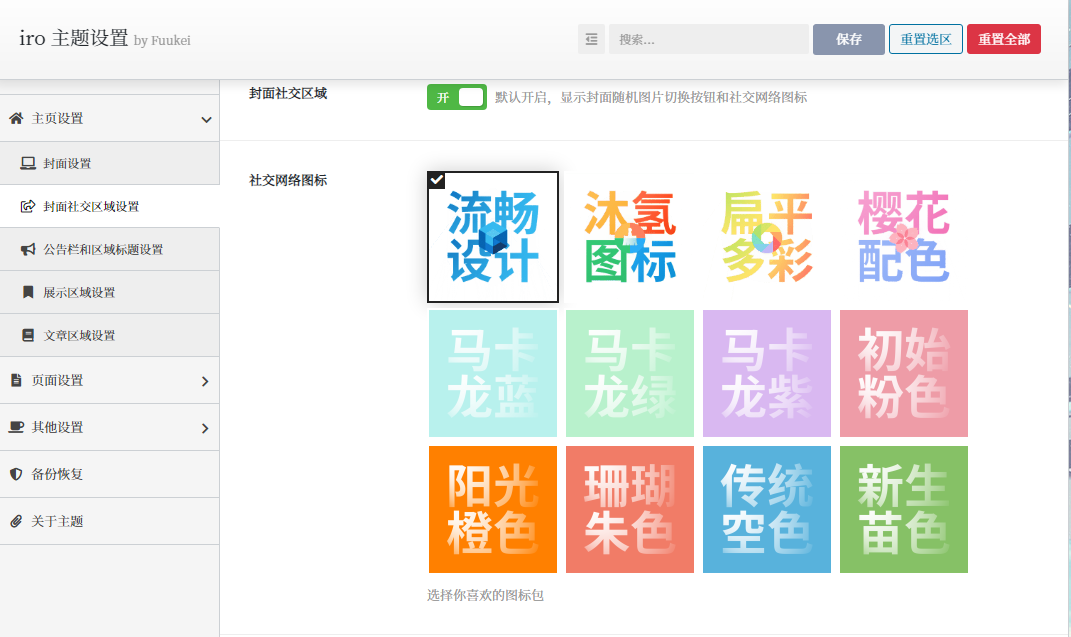Click the checkmark on the 流畅设计 tile

coord(436,180)
